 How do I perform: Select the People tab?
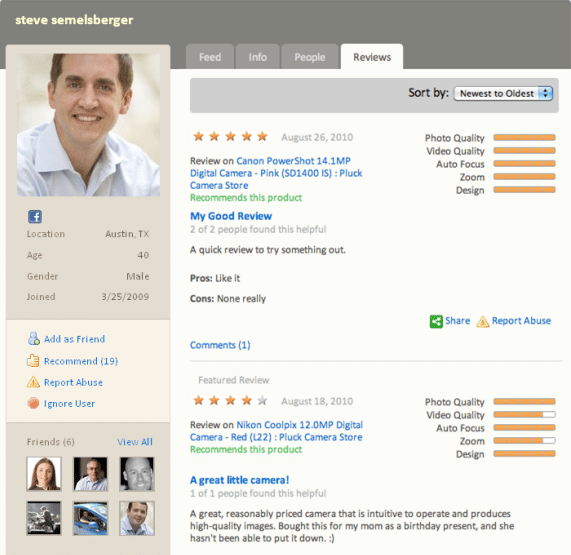click(310, 57)
